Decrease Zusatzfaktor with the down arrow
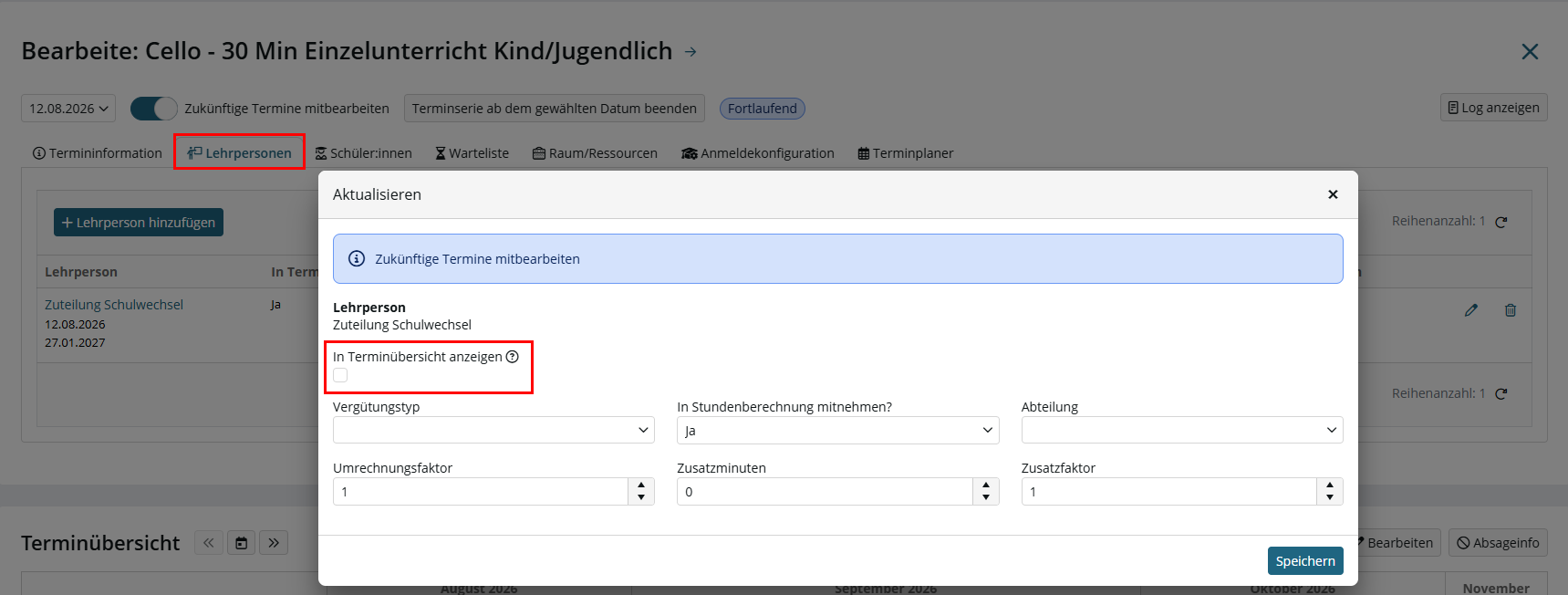 pos(1330,497)
